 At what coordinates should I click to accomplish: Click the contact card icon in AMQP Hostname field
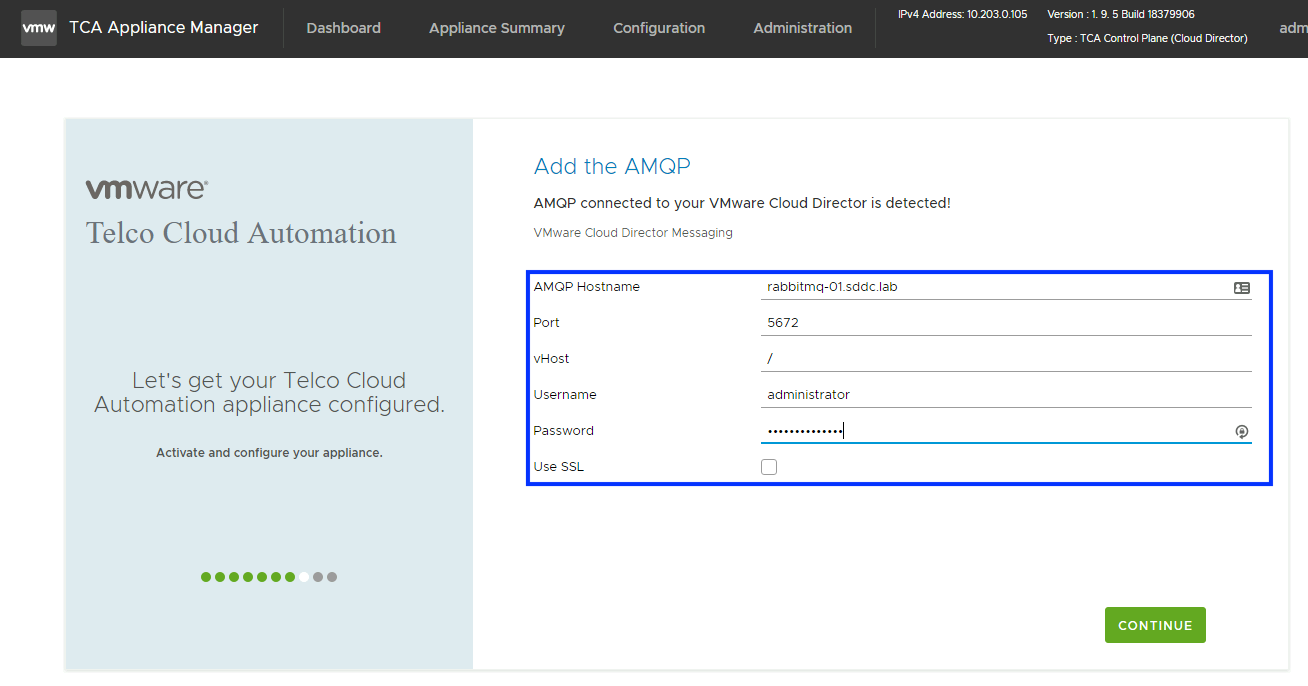click(x=1241, y=288)
